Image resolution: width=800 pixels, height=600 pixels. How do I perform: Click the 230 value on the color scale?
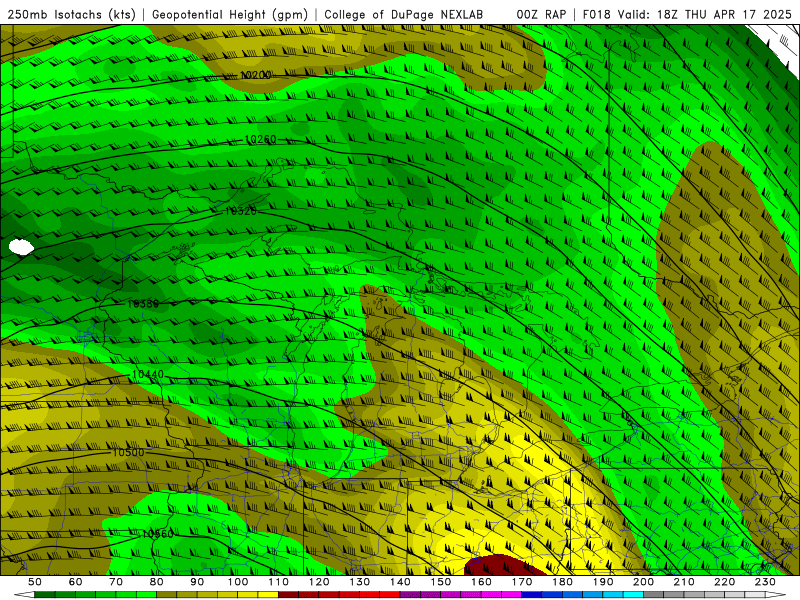pos(765,582)
